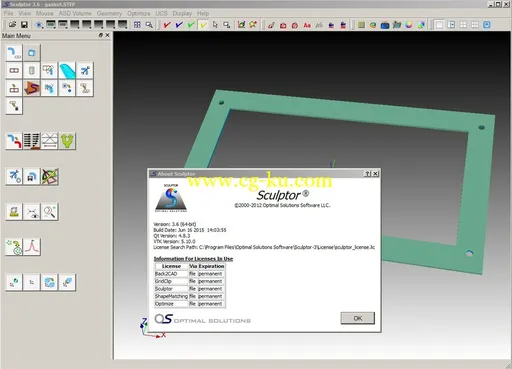
Task: Click the red 'Aa' text annotation icon
Action: pyautogui.click(x=307, y=25)
